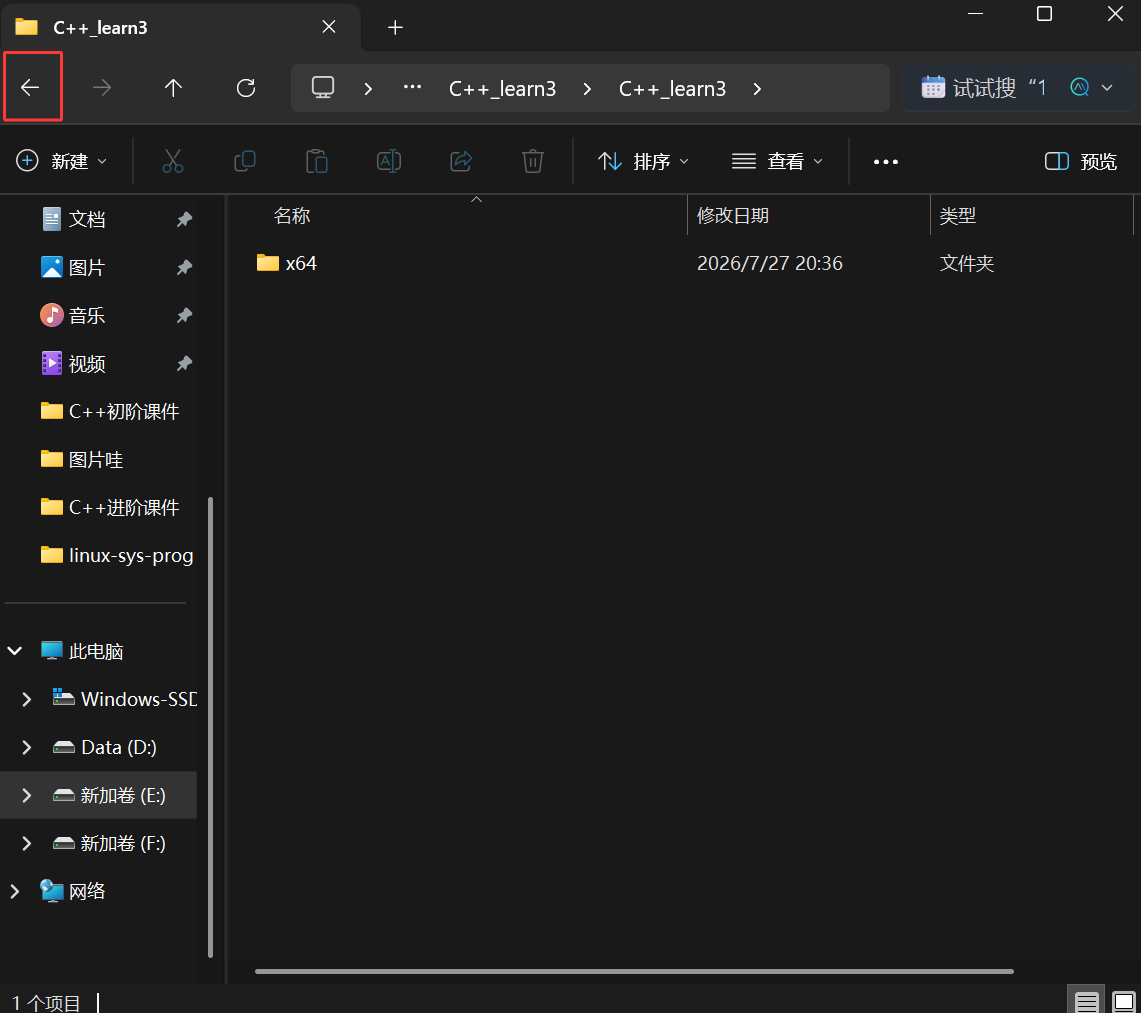This screenshot has width=1141, height=1013.
Task: Switch to large thumbnails view in status bar
Action: (1124, 1001)
